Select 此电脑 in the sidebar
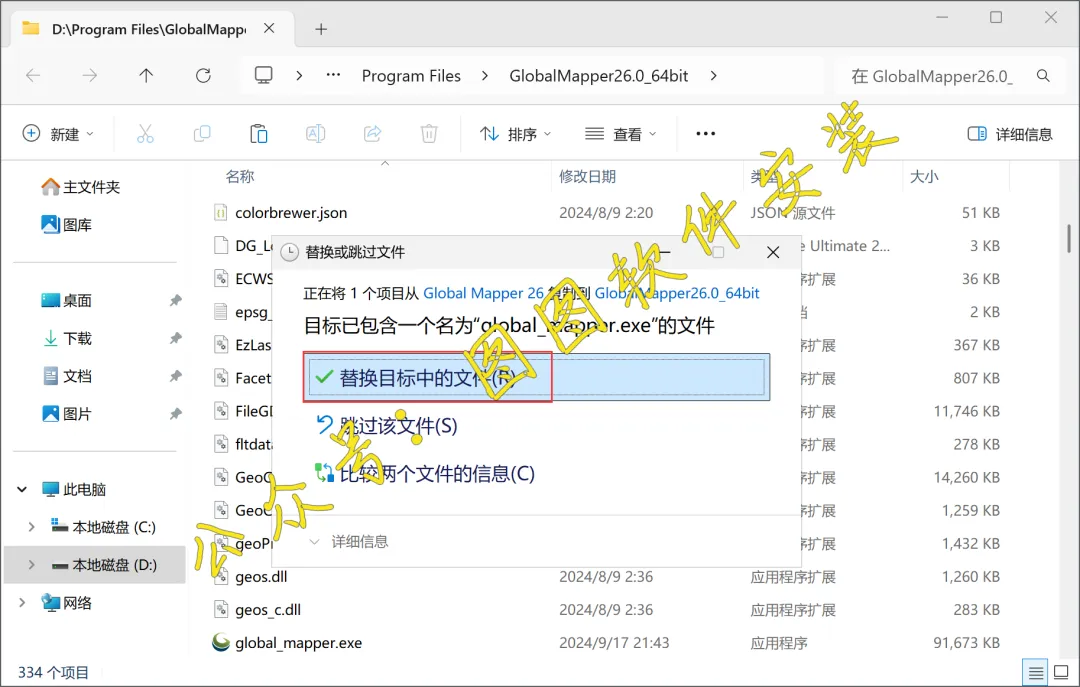This screenshot has width=1080, height=687. tap(74, 489)
